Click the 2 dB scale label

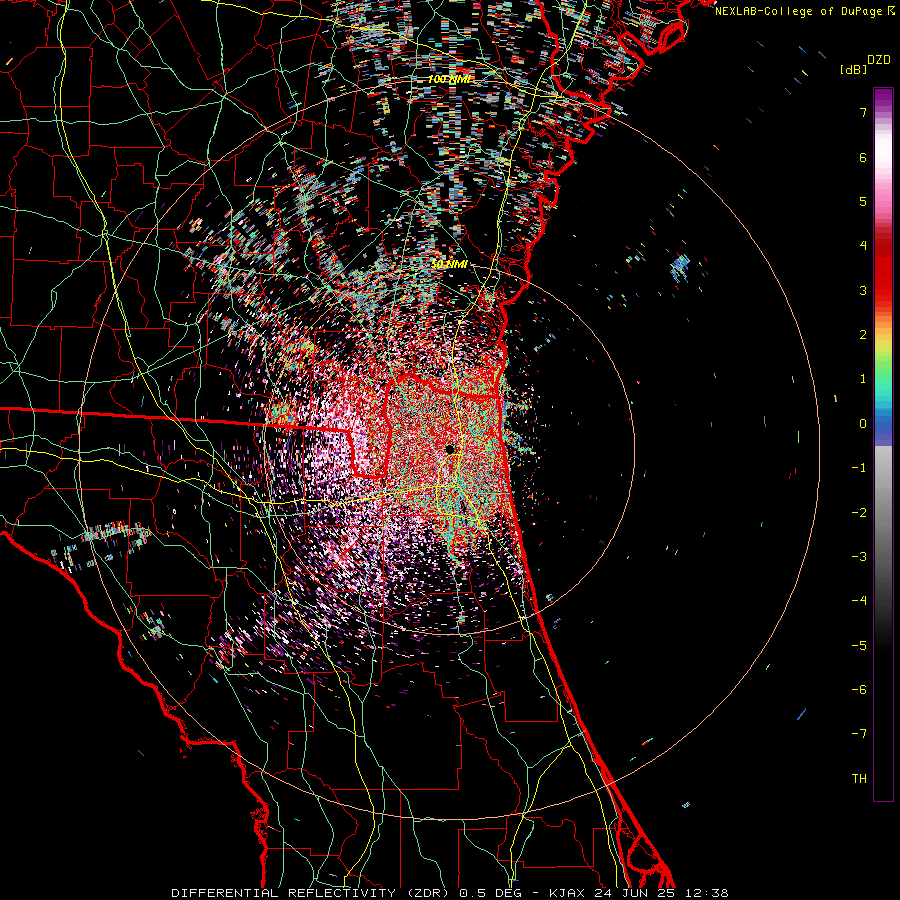pos(863,335)
